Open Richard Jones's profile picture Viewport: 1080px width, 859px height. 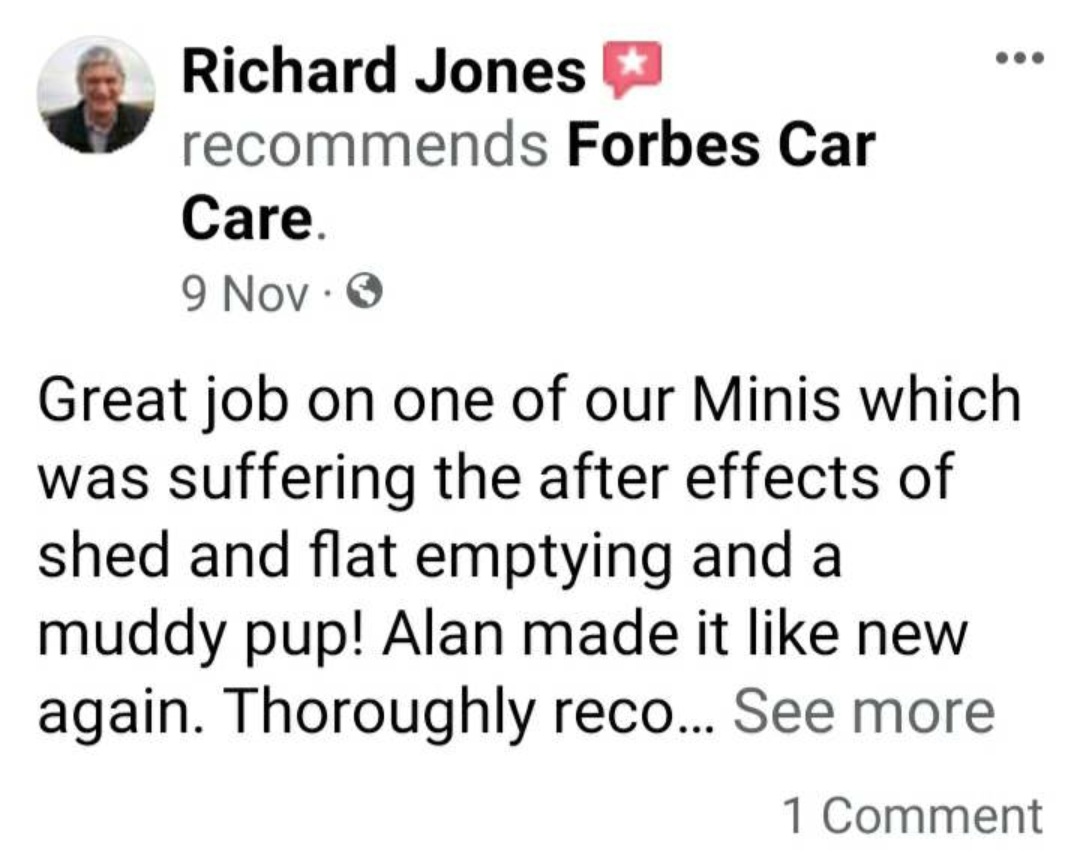pos(96,95)
